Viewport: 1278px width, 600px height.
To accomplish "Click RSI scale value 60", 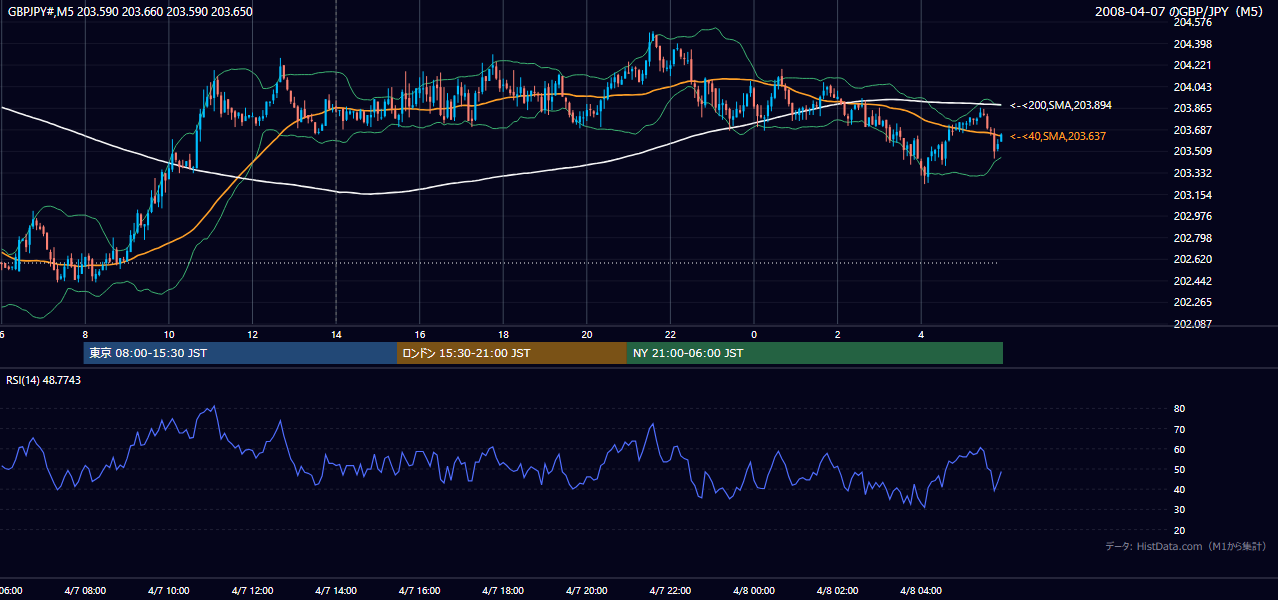I will [x=1179, y=449].
